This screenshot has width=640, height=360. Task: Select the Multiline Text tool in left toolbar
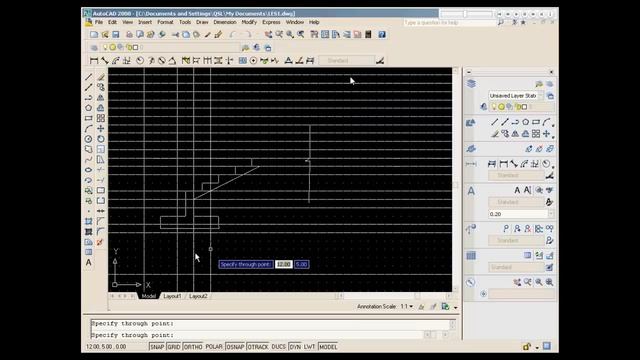point(89,262)
